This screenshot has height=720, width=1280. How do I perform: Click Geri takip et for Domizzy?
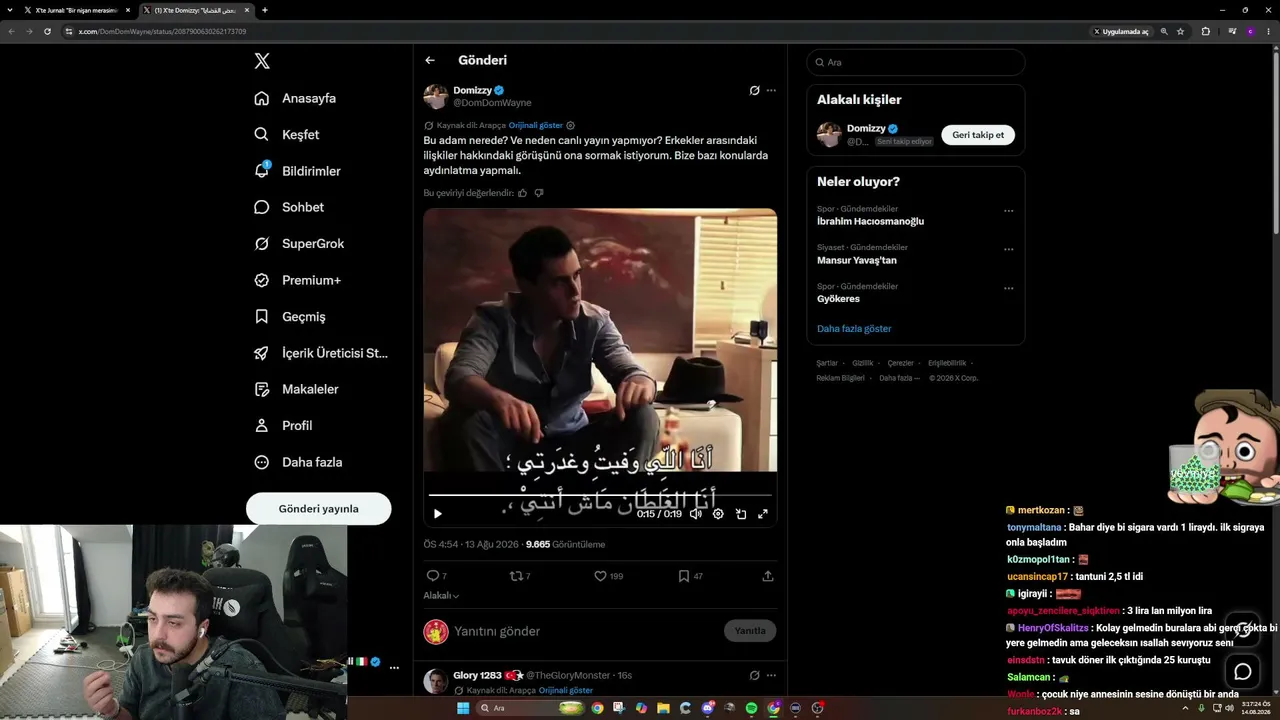click(978, 135)
